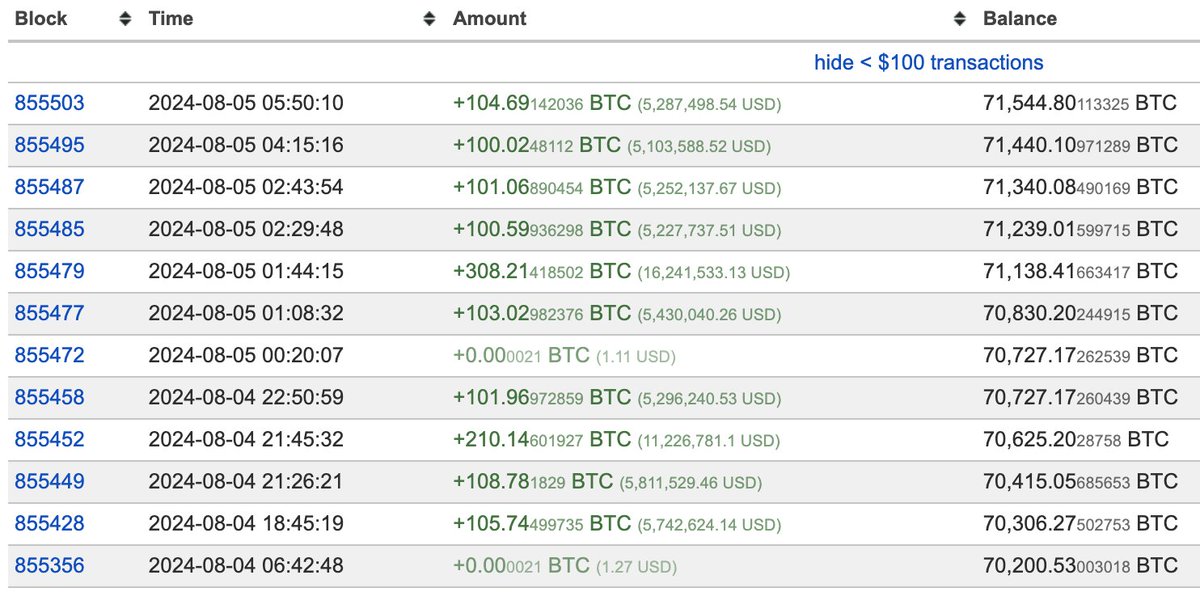Select time 2024-08-05 00:20:07
The image size is (1200, 592).
(x=246, y=355)
